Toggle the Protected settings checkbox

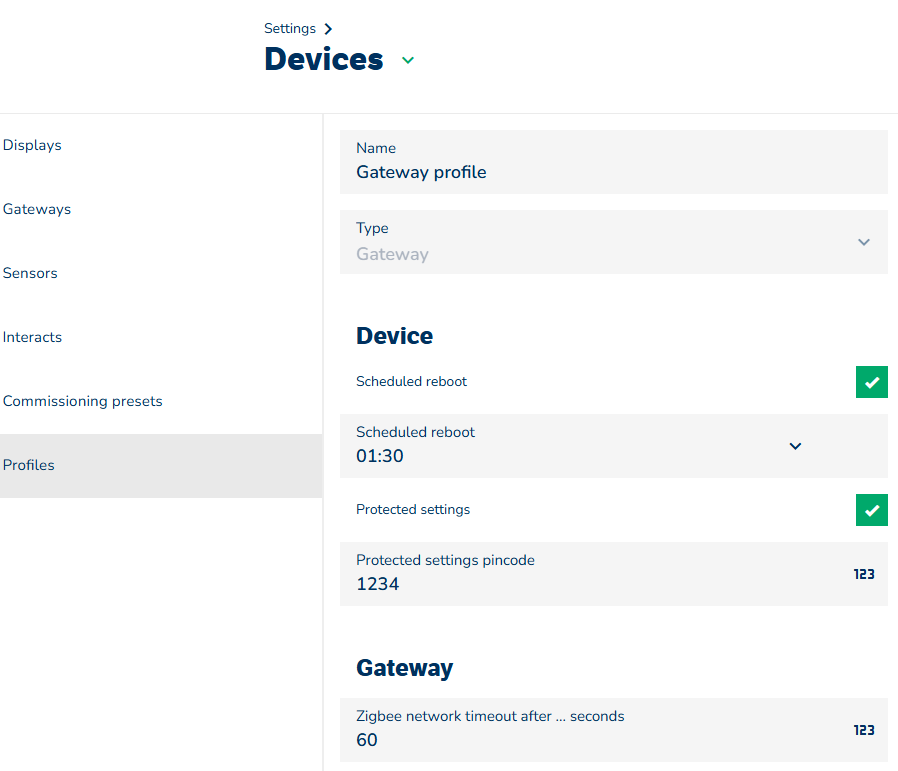[x=871, y=510]
